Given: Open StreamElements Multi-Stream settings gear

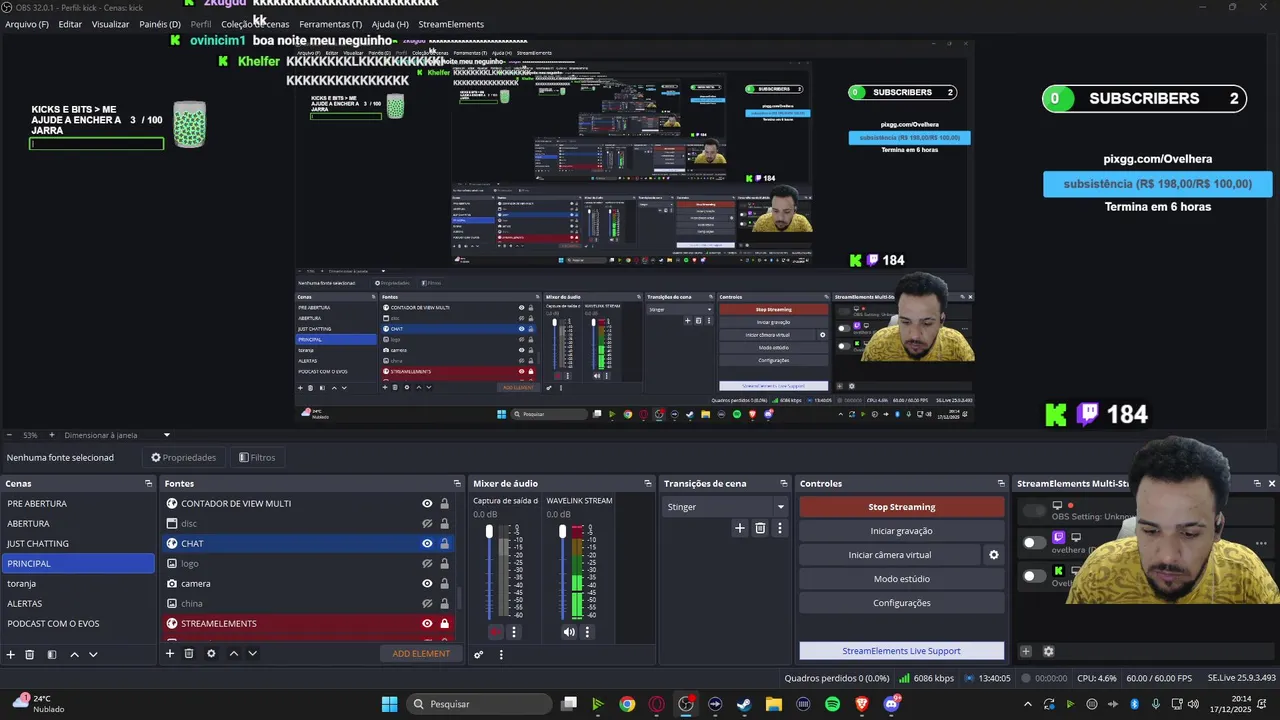Looking at the screenshot, I should pyautogui.click(x=1048, y=651).
